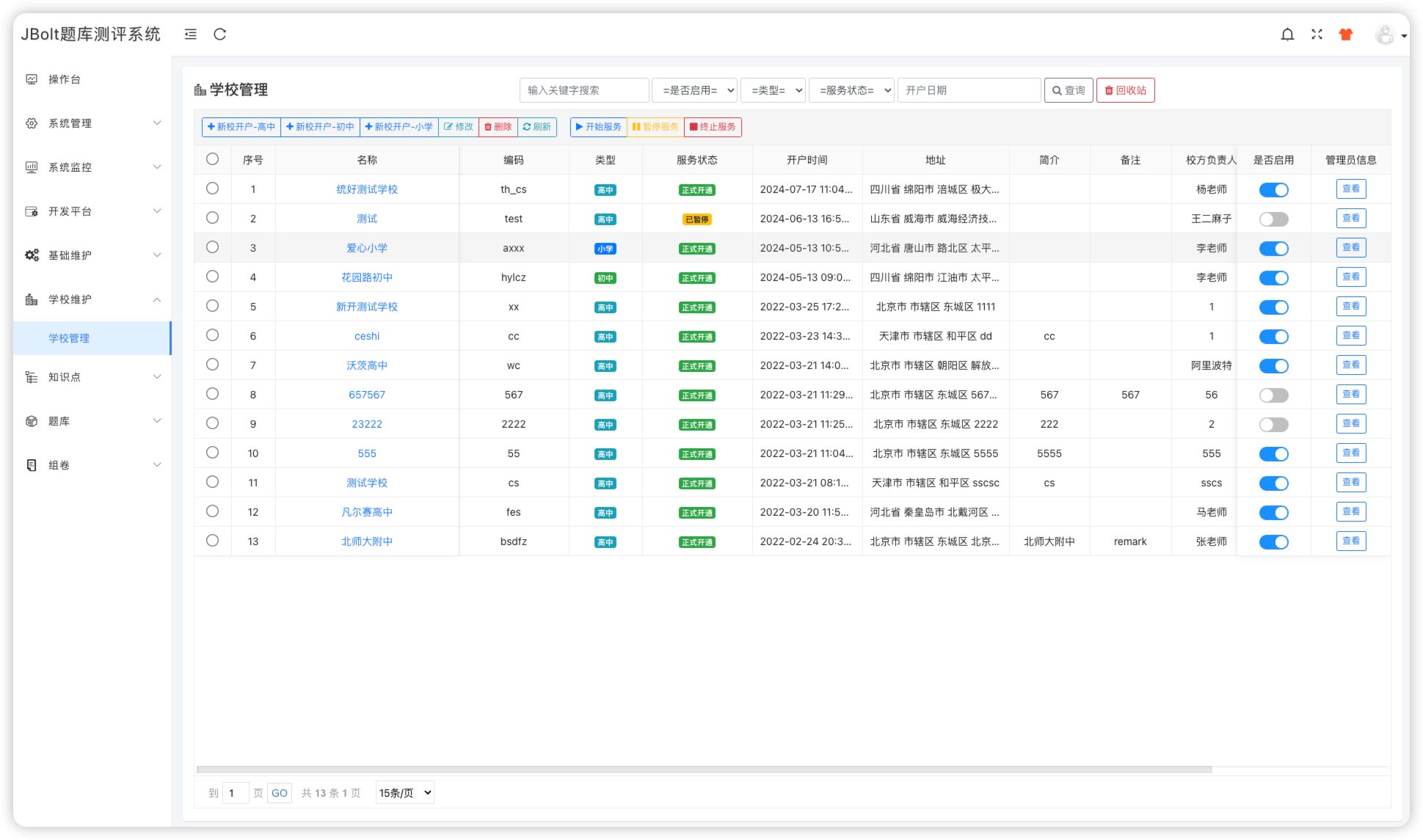This screenshot has width=1423, height=840.
Task: Open the 花园路初中 school link
Action: [x=367, y=277]
